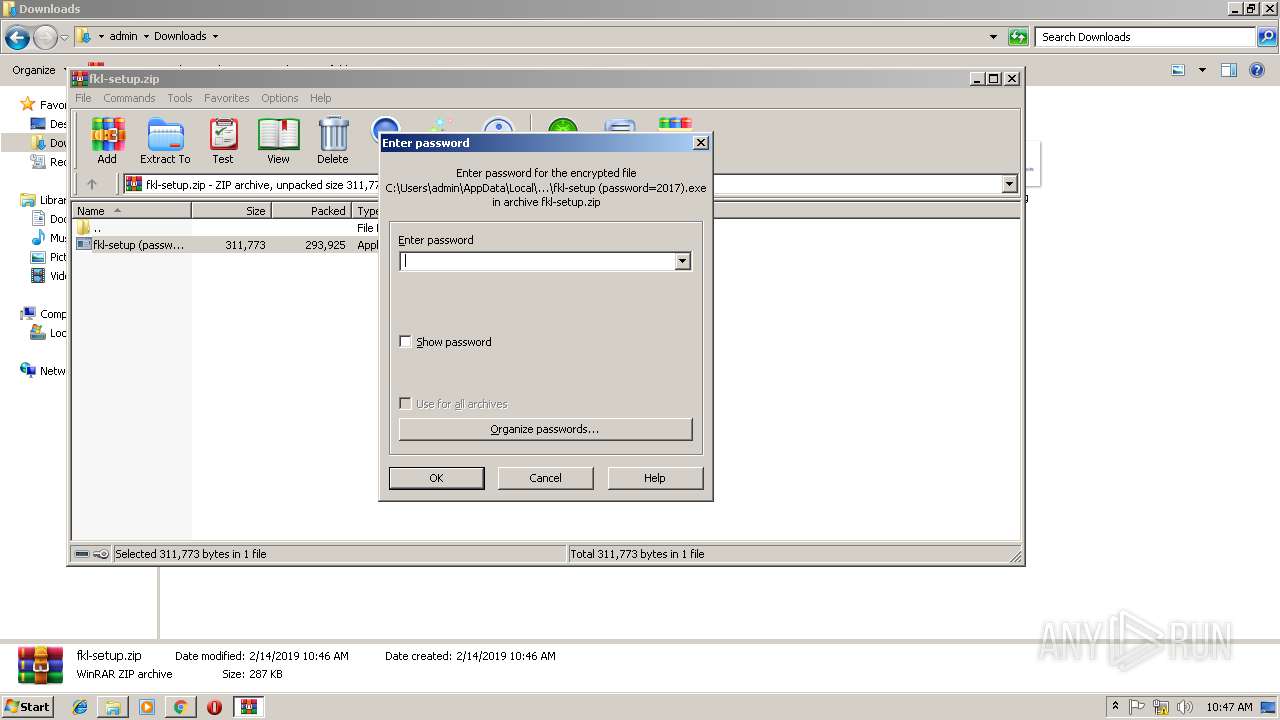Open the Options menu
This screenshot has height=720, width=1280.
pos(280,98)
